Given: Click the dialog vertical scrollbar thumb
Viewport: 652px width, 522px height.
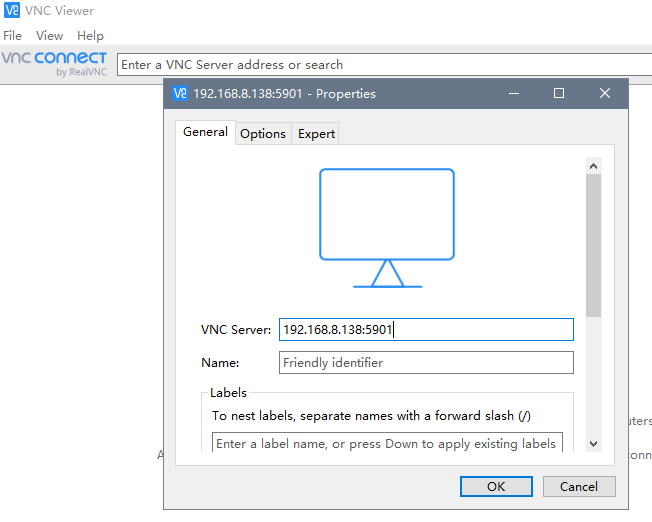Looking at the screenshot, I should point(593,245).
